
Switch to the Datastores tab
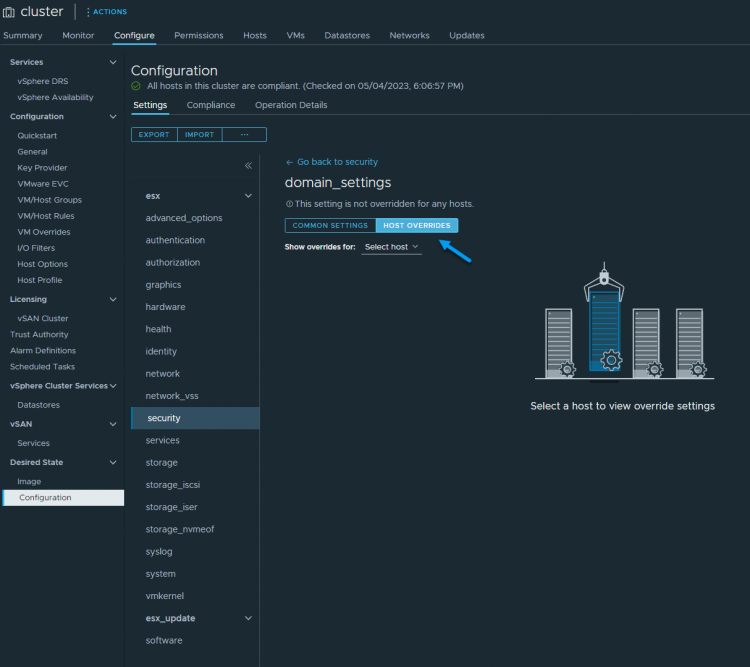347,35
